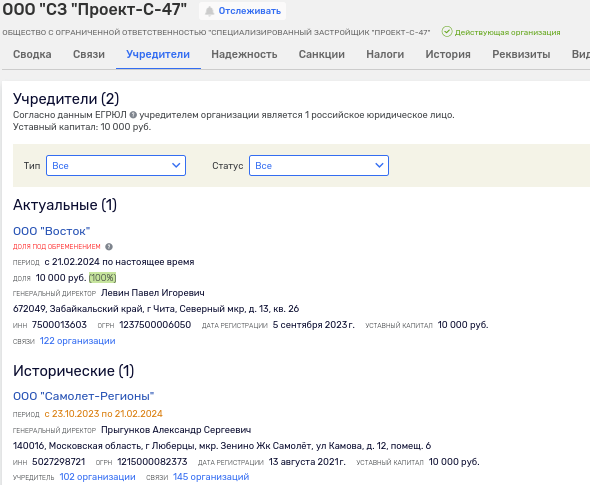The height and width of the screenshot is (485, 590).
Task: Open the Надежность tab
Action: [244, 55]
